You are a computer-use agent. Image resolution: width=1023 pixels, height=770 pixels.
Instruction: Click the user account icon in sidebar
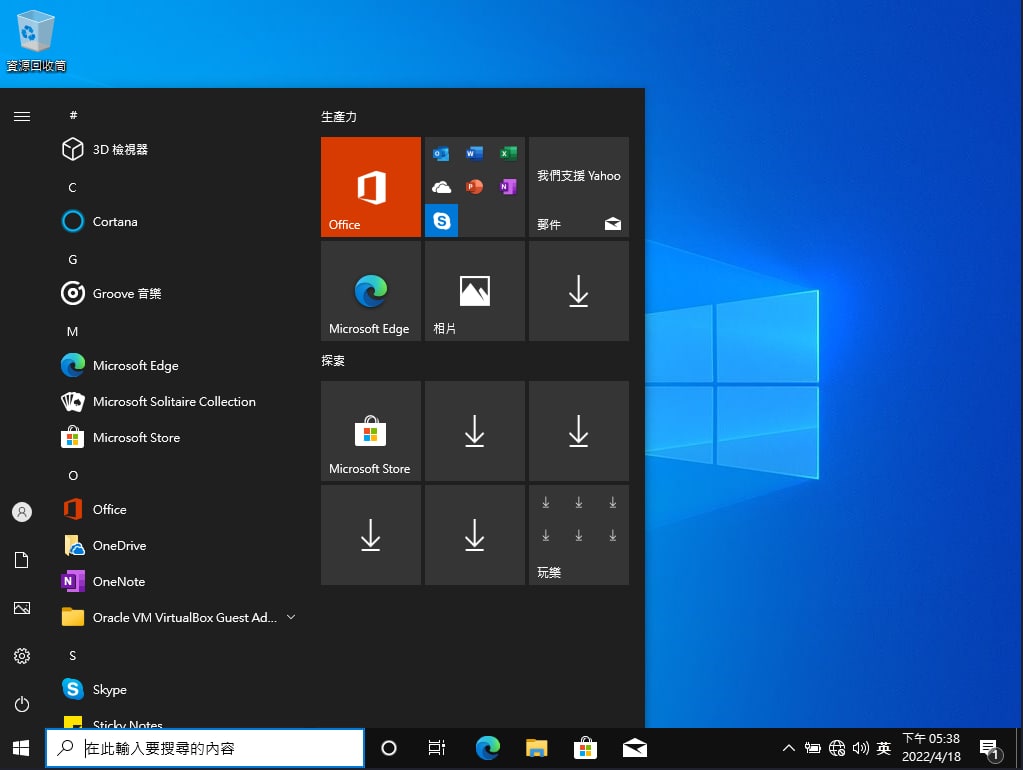(x=22, y=512)
